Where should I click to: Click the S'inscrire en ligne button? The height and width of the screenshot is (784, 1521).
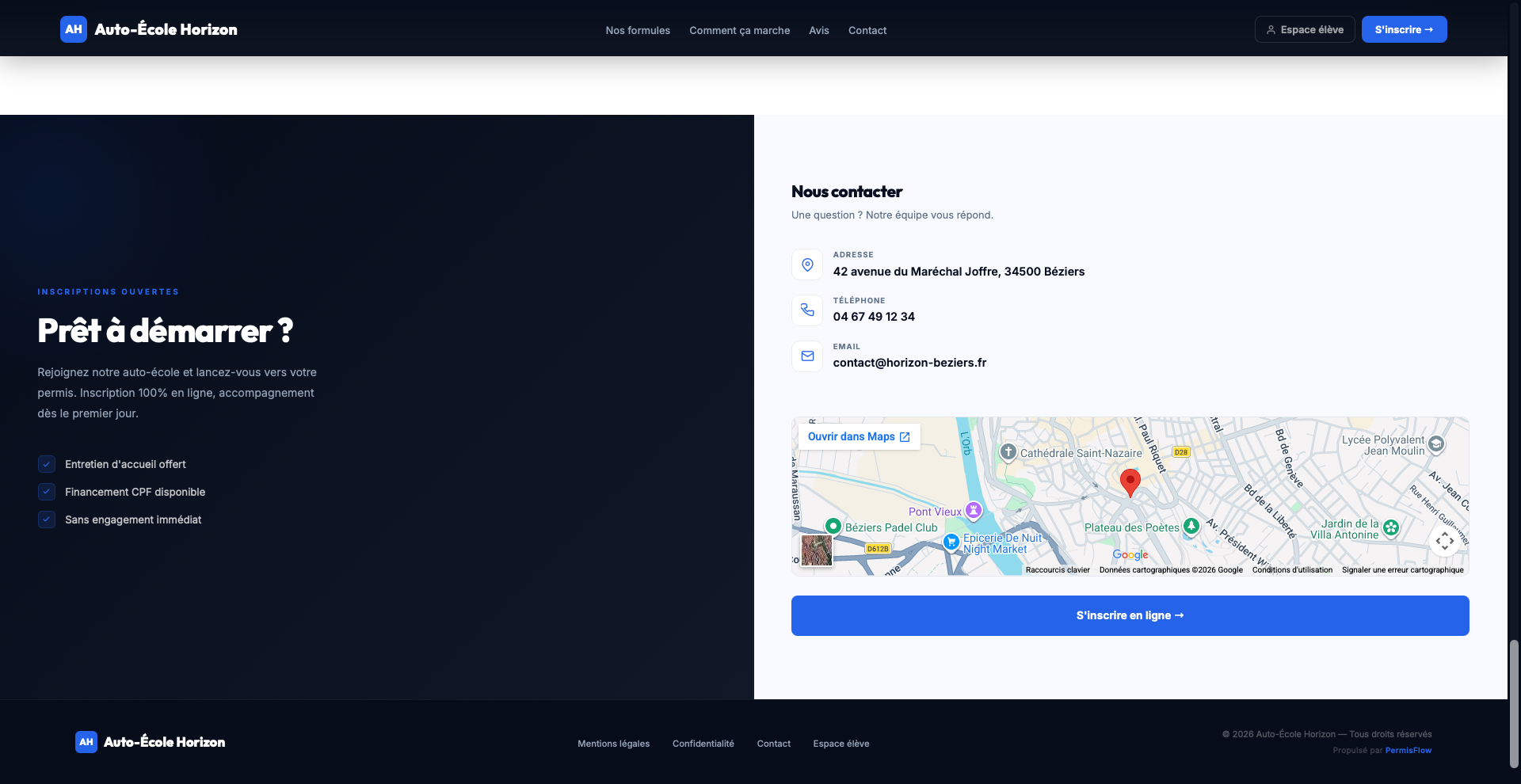(x=1130, y=615)
